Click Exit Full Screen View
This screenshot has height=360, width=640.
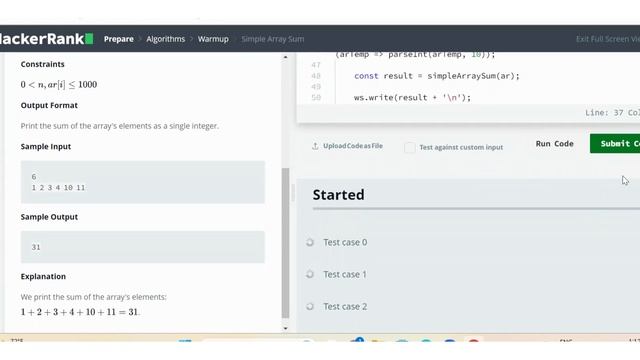tap(608, 39)
